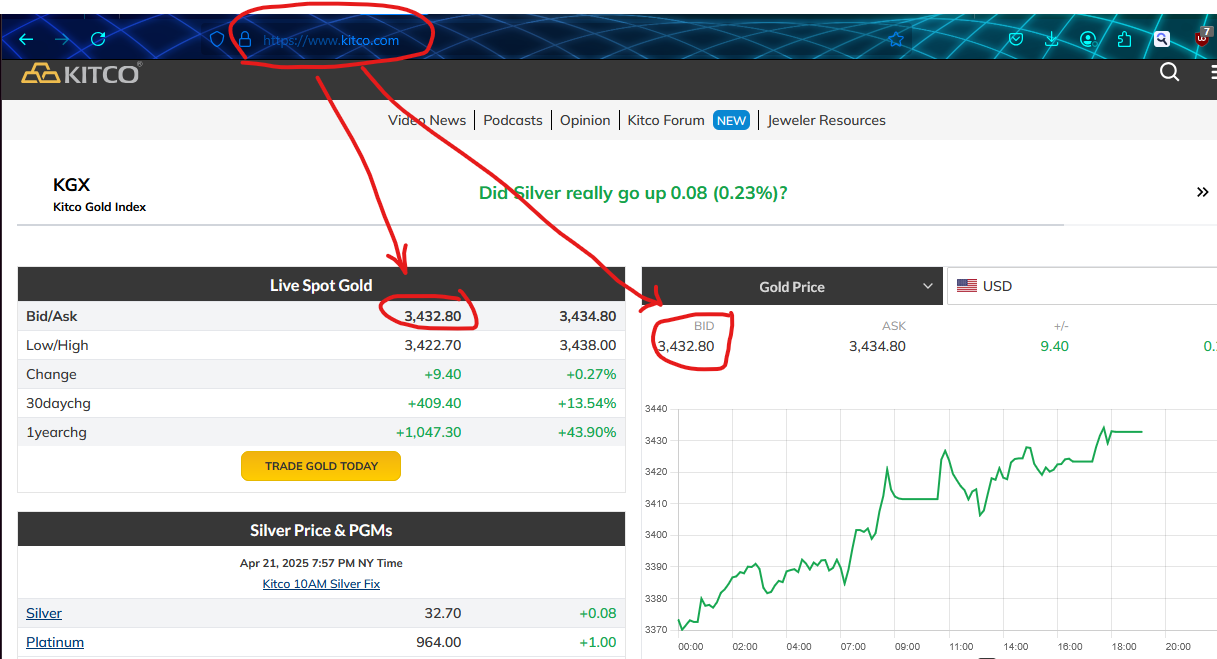
Task: Go to home via Kitco logo
Action: tap(81, 73)
